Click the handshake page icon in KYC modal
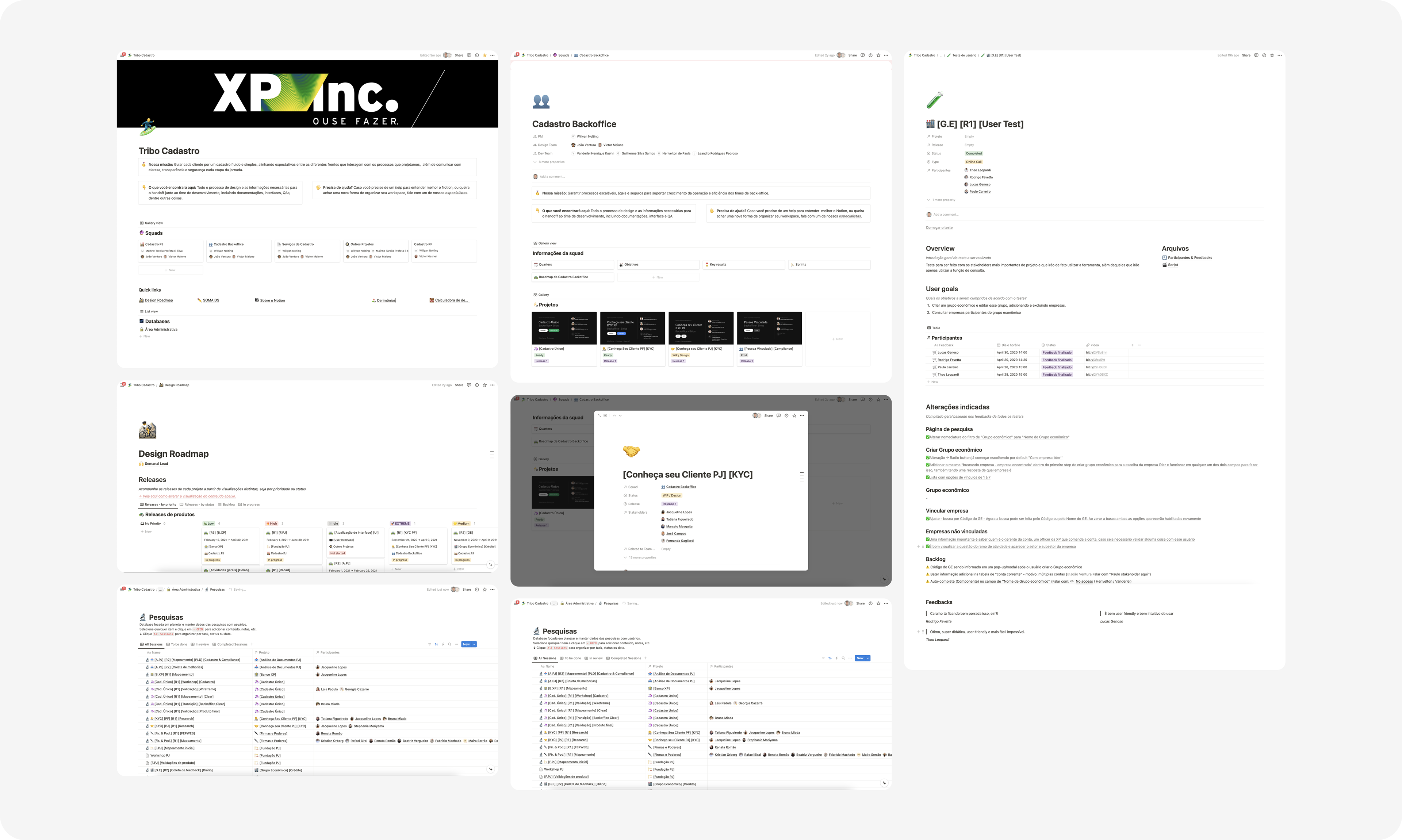This screenshot has height=840, width=1402. [x=631, y=451]
